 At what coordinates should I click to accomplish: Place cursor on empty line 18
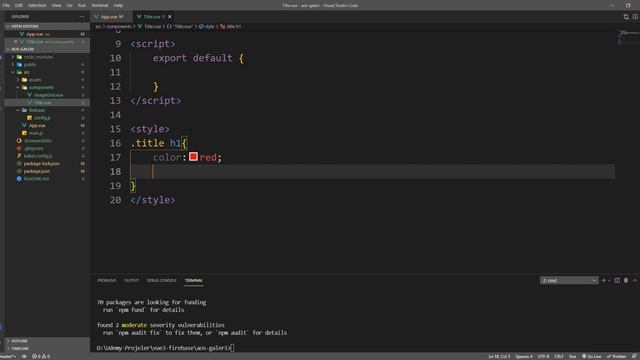coord(372,171)
